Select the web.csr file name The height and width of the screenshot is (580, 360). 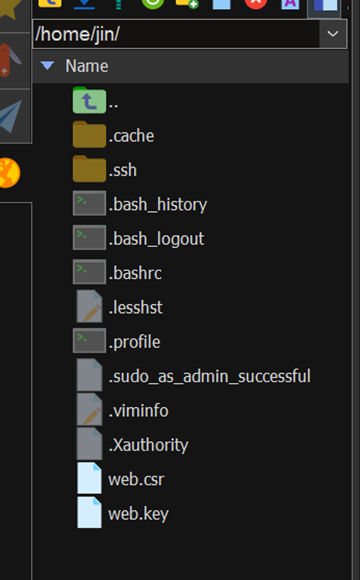pos(136,479)
